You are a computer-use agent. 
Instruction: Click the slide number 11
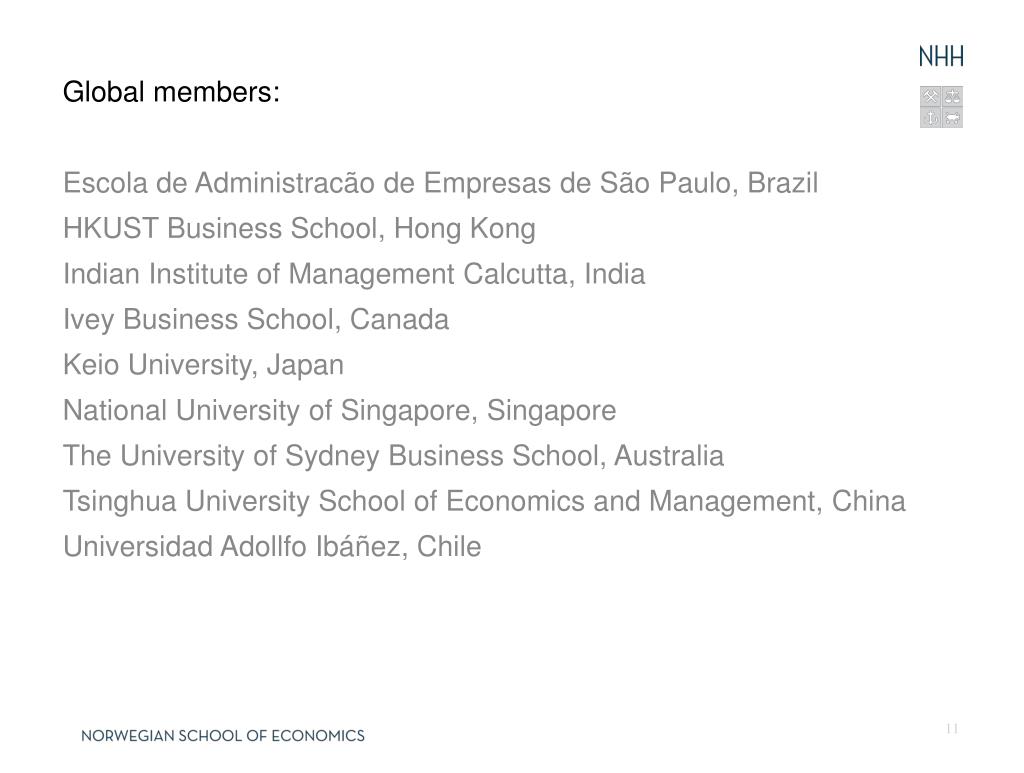pyautogui.click(x=952, y=729)
